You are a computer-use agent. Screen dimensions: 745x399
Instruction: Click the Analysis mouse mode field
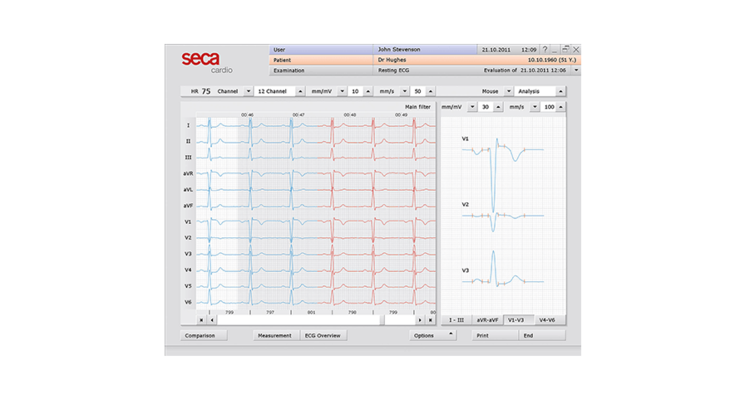click(535, 91)
